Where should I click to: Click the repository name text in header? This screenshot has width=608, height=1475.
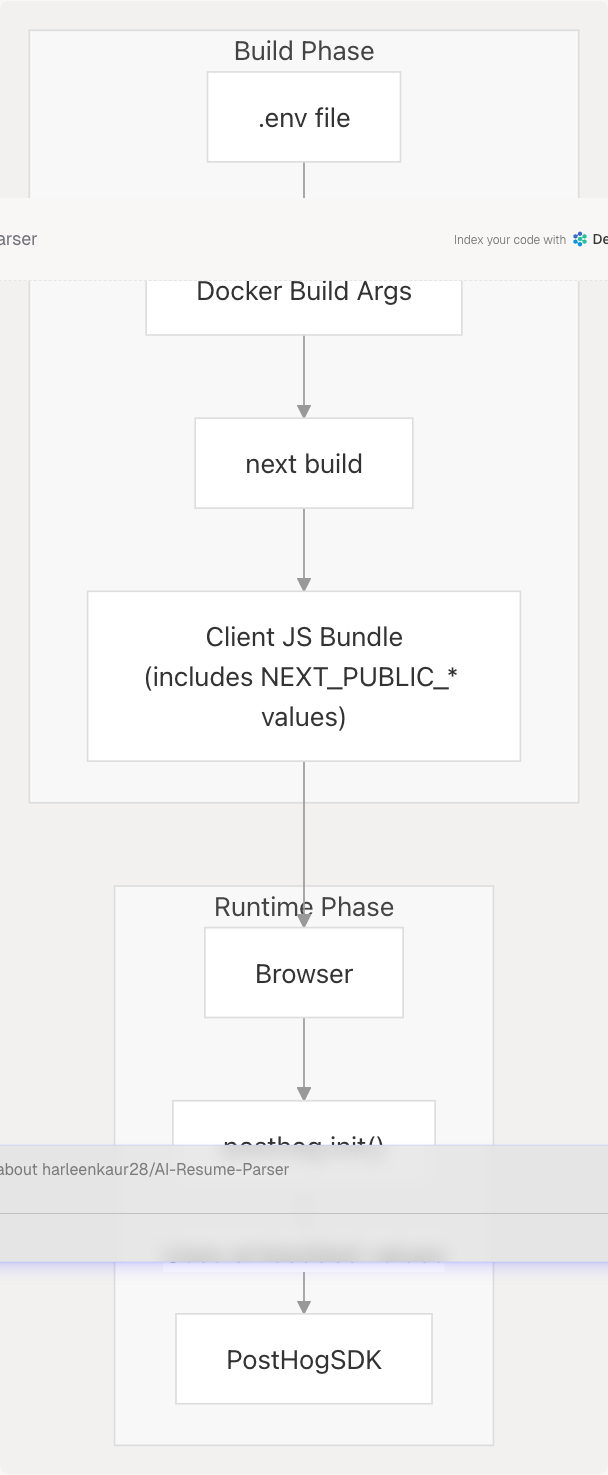pyautogui.click(x=18, y=239)
